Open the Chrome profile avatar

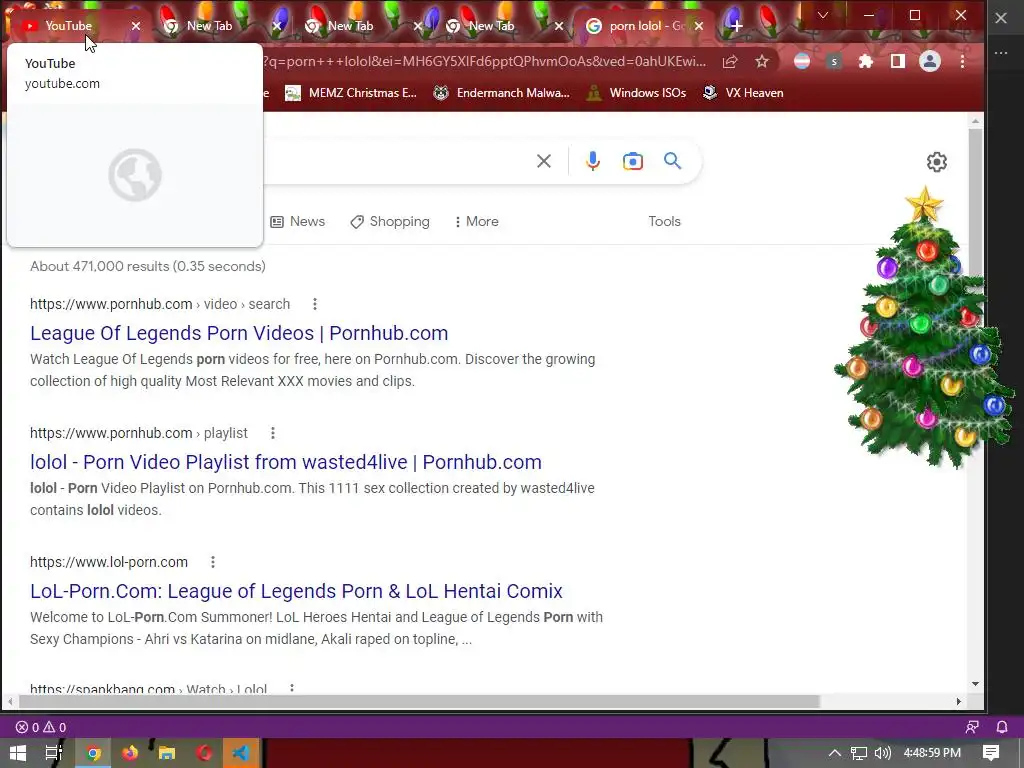click(x=930, y=61)
